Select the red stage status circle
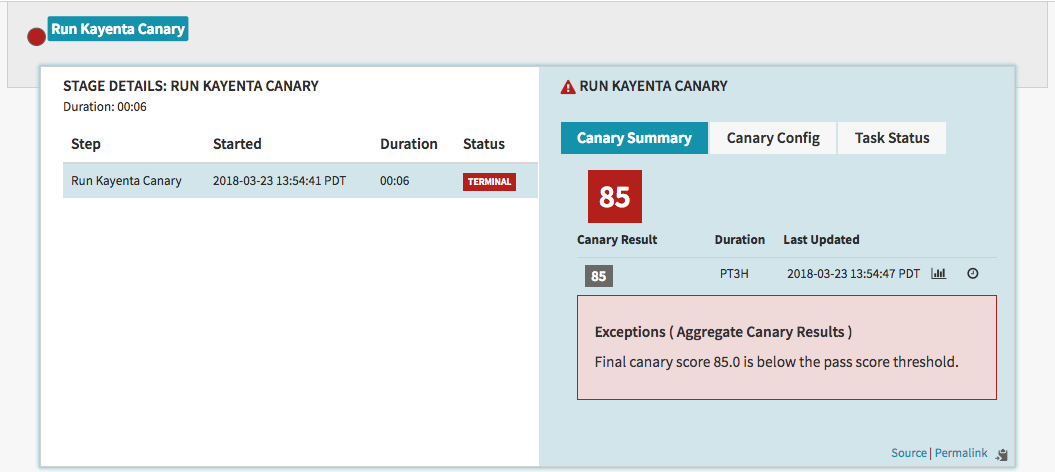 pos(36,38)
